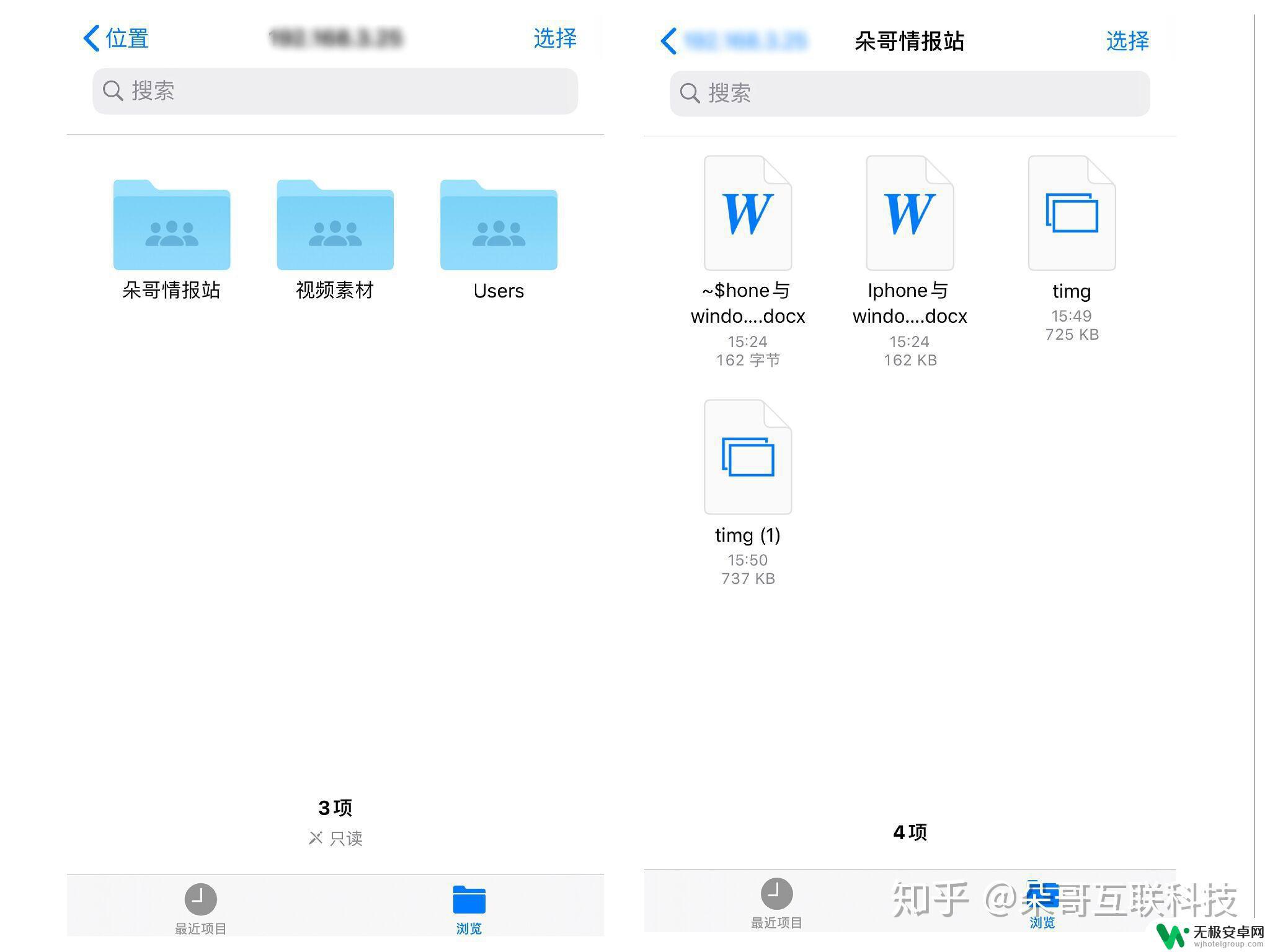
Task: Switch to 浏览 tab in left screen
Action: pyautogui.click(x=469, y=909)
